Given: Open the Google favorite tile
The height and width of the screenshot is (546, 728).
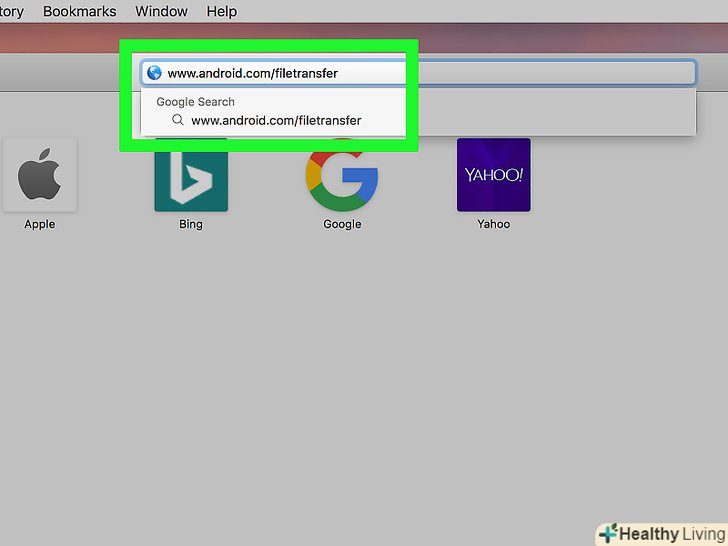Looking at the screenshot, I should [342, 175].
